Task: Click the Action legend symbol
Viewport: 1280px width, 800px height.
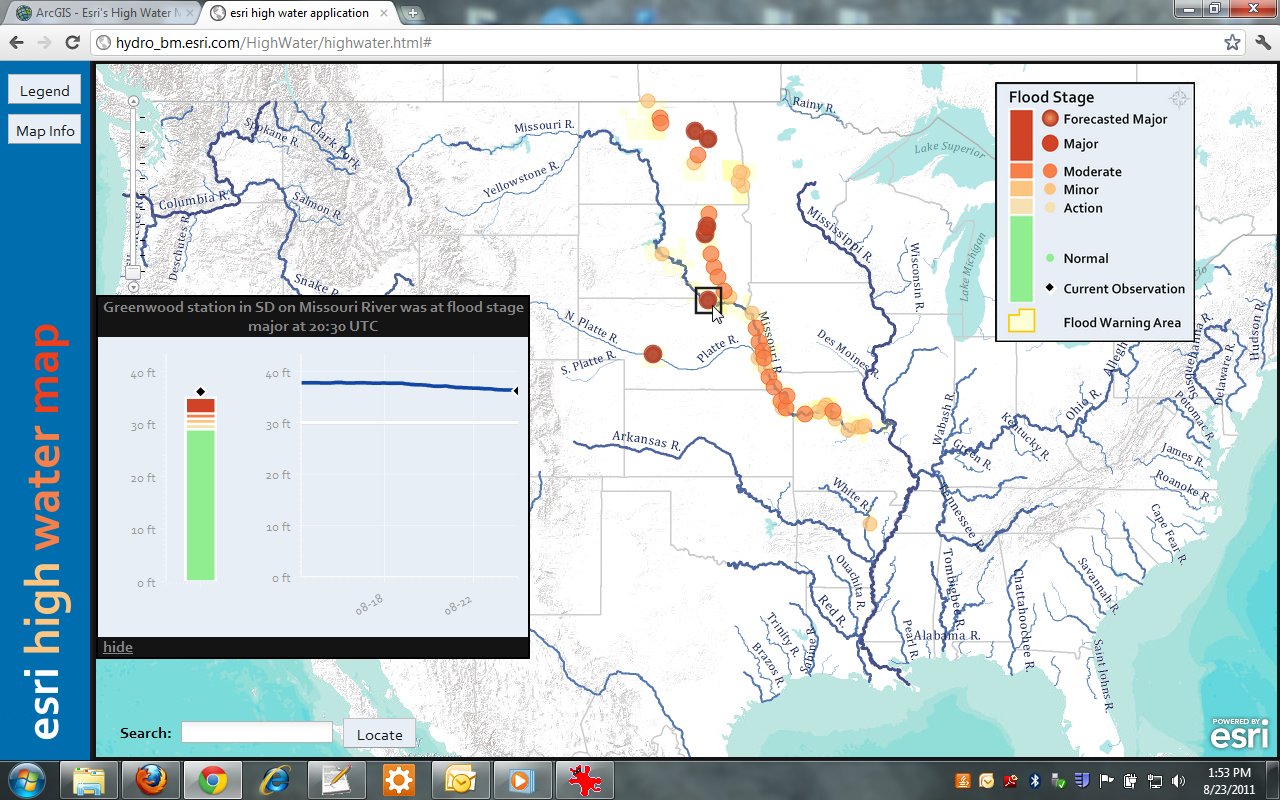Action: pyautogui.click(x=1050, y=208)
